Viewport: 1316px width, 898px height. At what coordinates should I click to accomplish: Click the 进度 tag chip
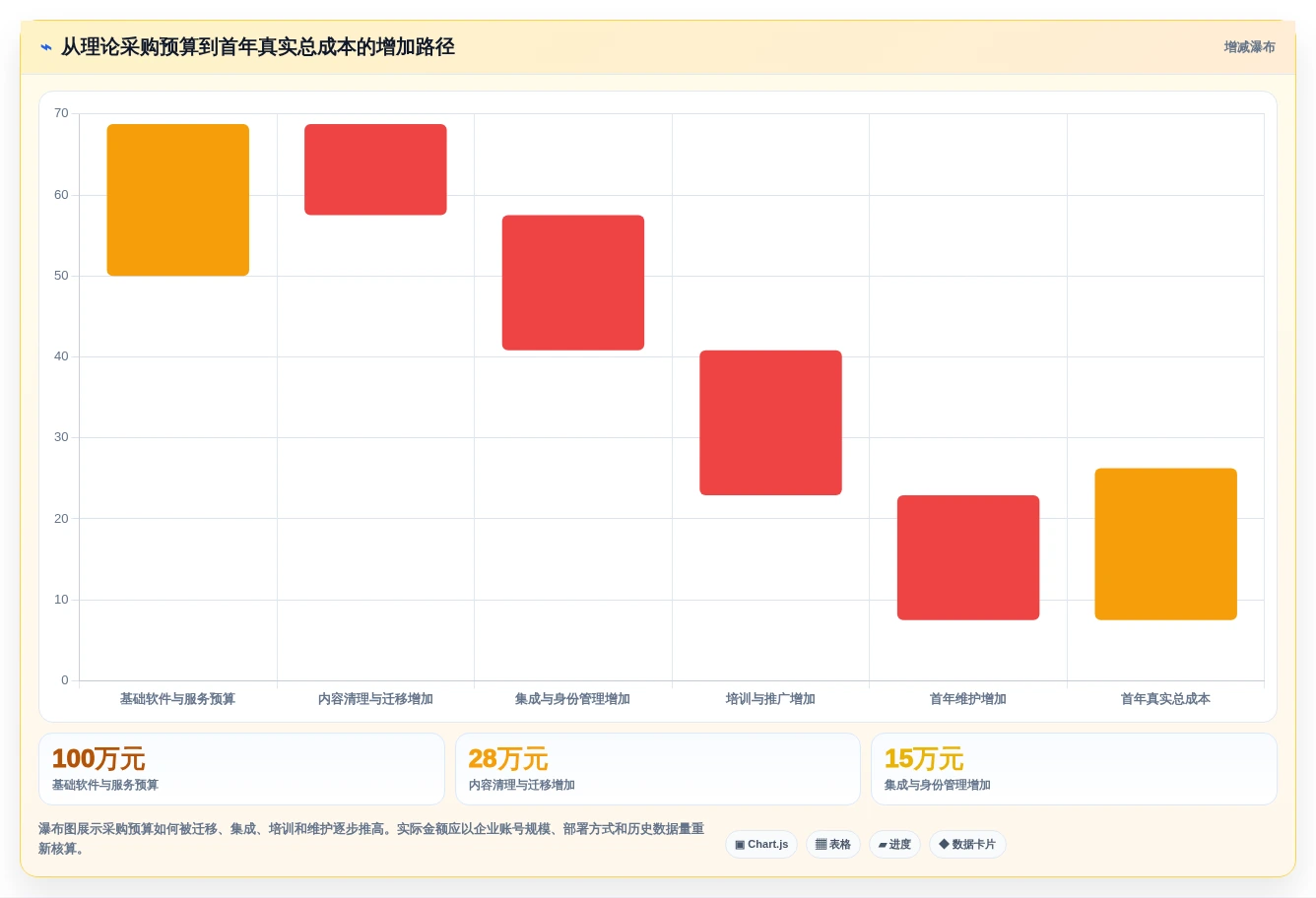click(x=894, y=845)
